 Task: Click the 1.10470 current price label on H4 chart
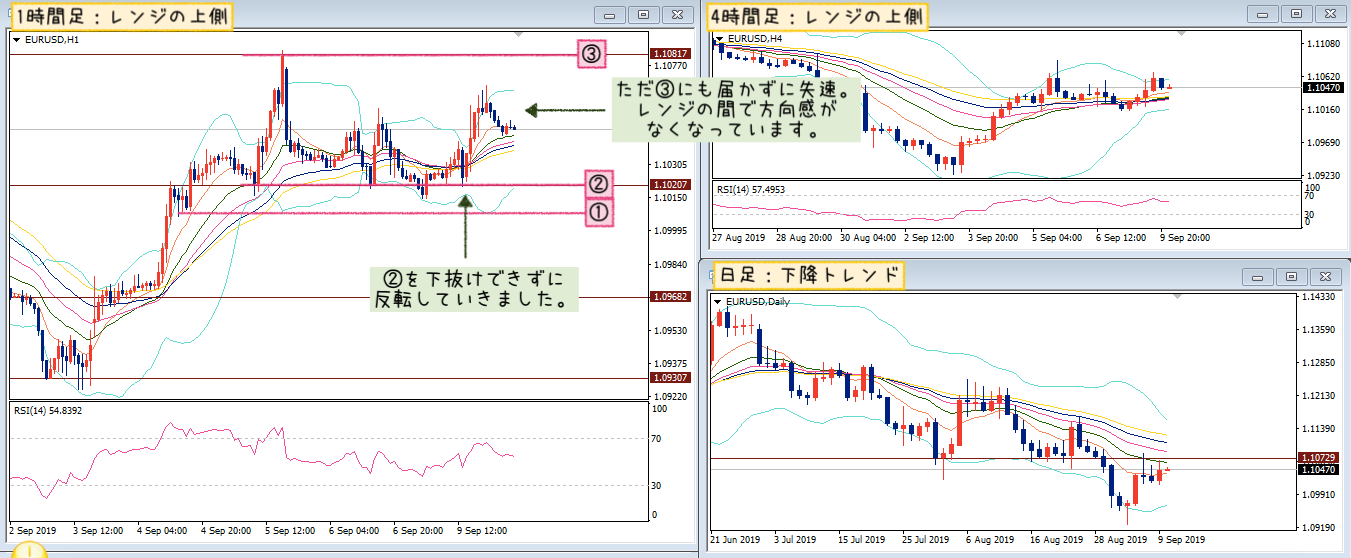tap(1322, 88)
